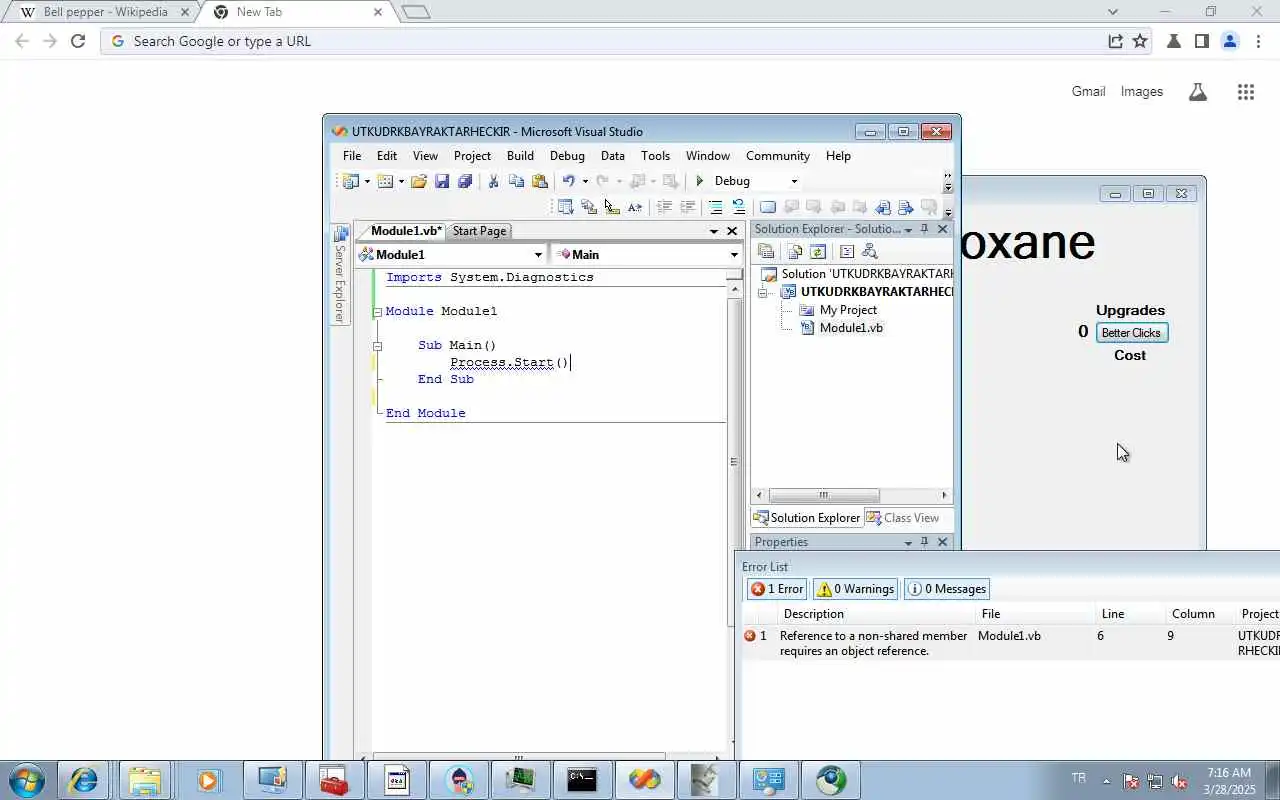Click the Paste clipboard icon
This screenshot has height=800, width=1280.
tap(540, 181)
